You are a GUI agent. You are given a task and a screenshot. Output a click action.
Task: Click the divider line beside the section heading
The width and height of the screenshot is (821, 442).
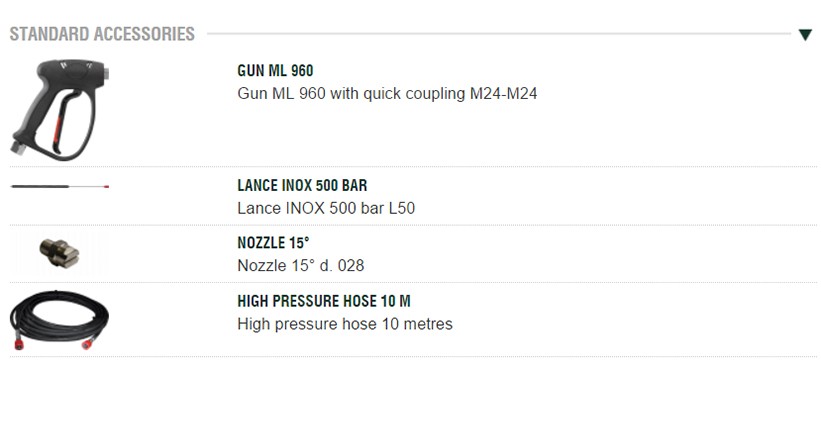coord(498,35)
